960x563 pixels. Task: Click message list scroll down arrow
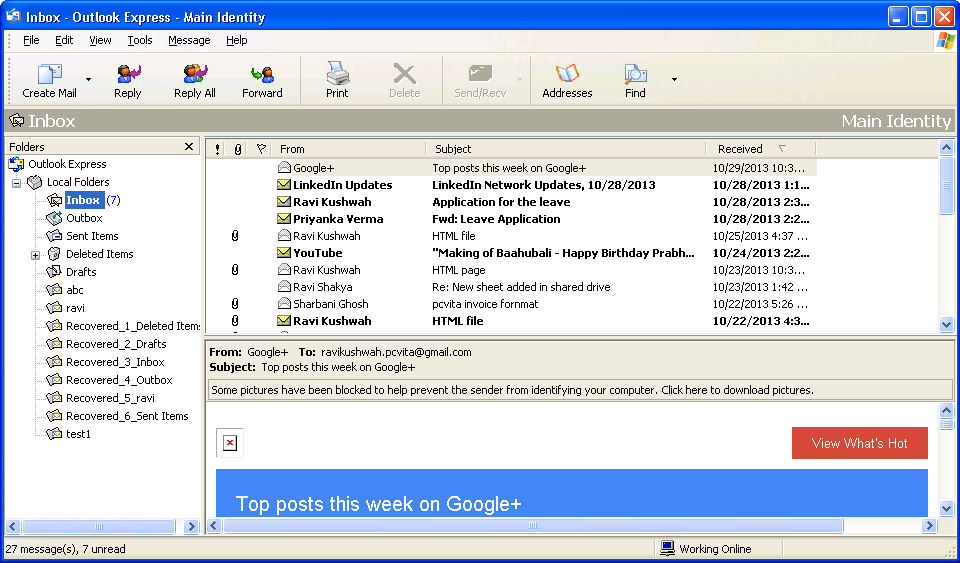947,324
